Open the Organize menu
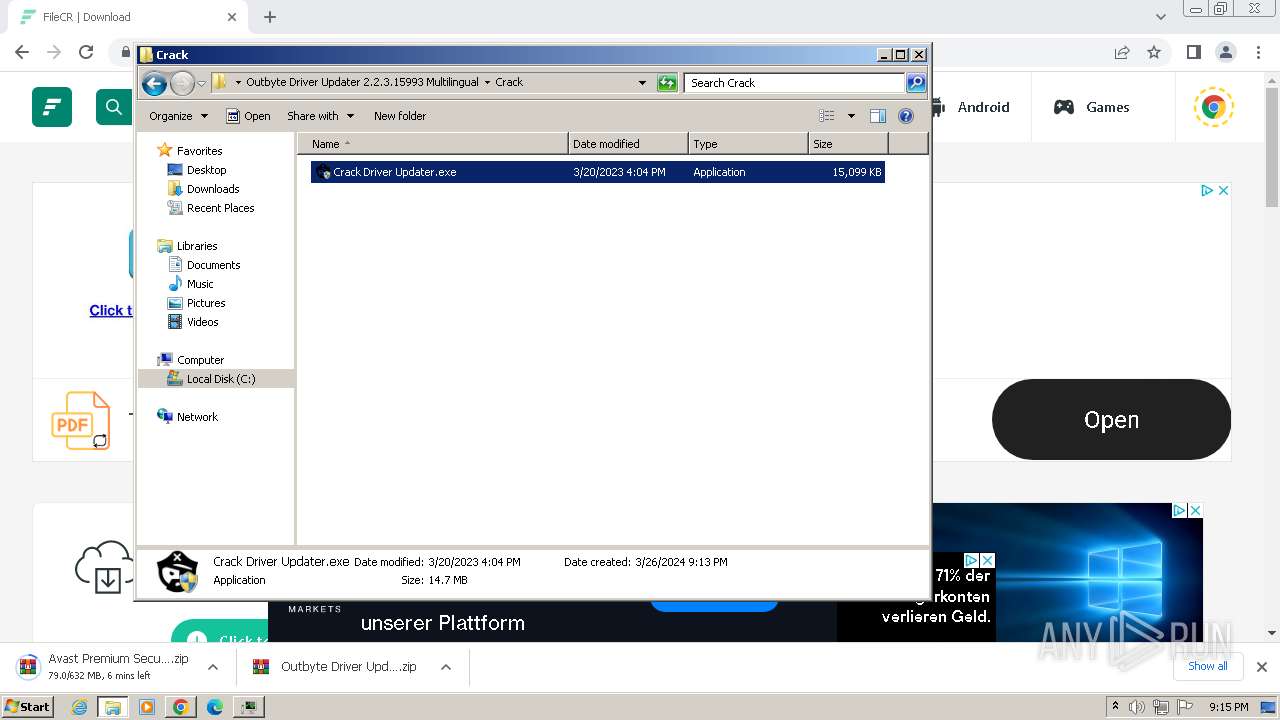This screenshot has width=1280, height=720. point(178,116)
